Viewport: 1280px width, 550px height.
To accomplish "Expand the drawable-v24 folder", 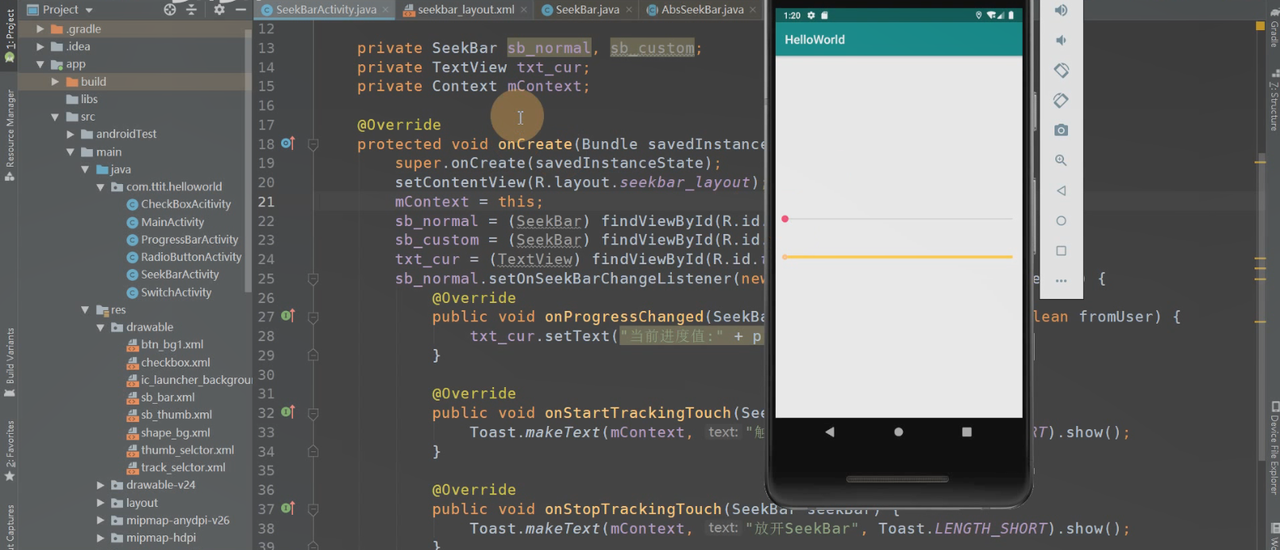I will click(101, 485).
